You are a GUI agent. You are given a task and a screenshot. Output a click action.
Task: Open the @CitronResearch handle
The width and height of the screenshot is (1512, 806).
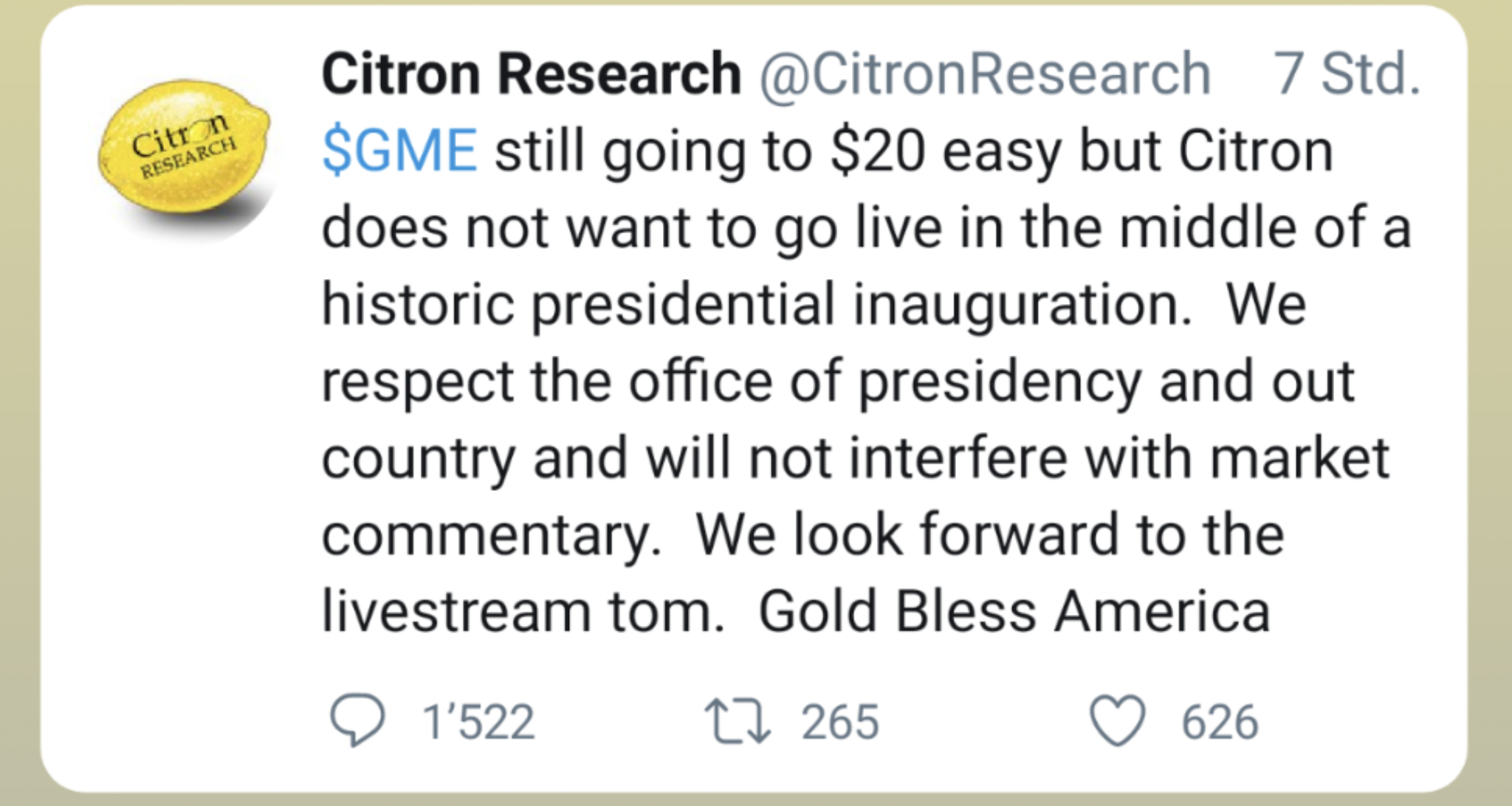[985, 74]
